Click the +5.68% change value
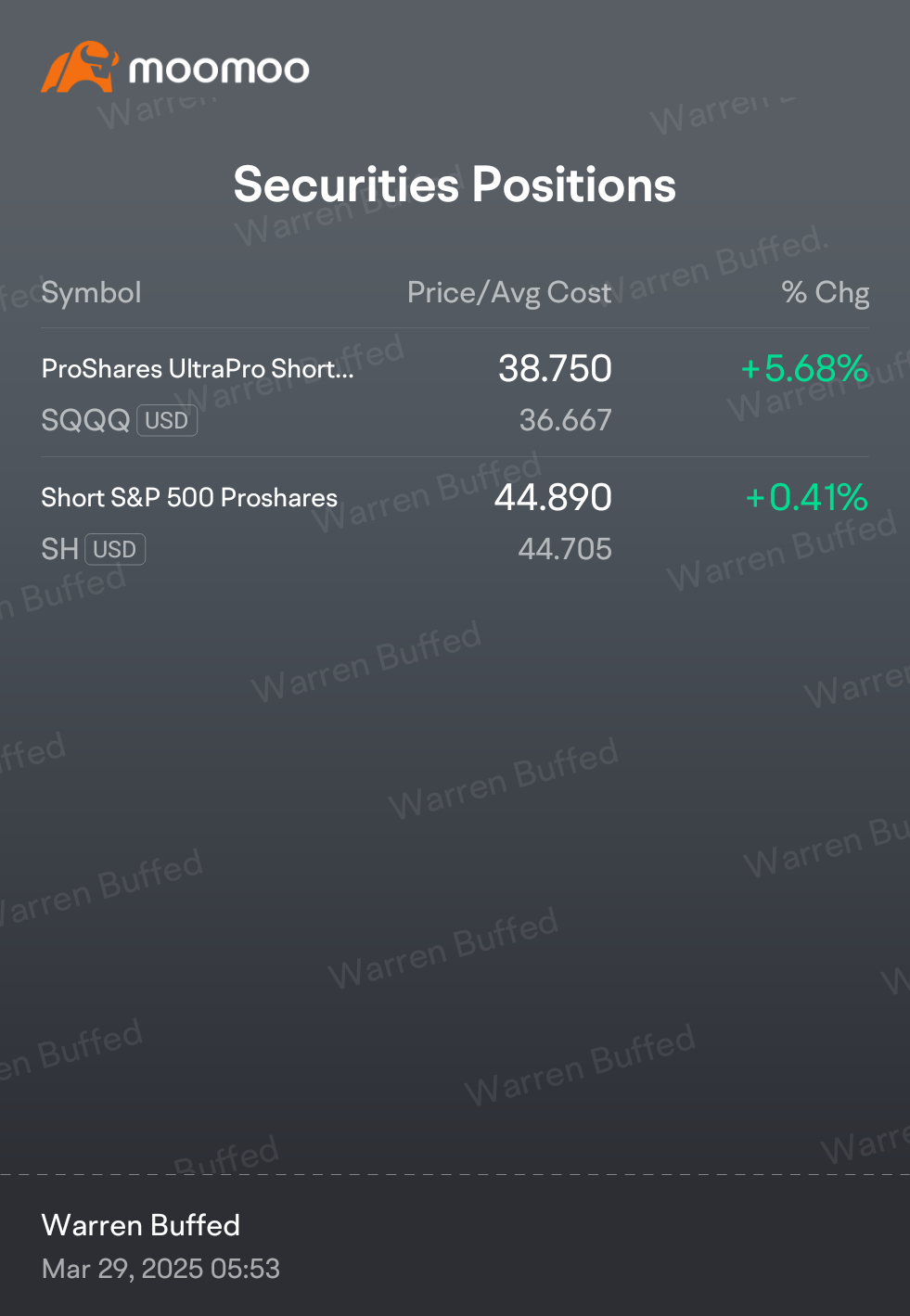The width and height of the screenshot is (910, 1316). [804, 369]
